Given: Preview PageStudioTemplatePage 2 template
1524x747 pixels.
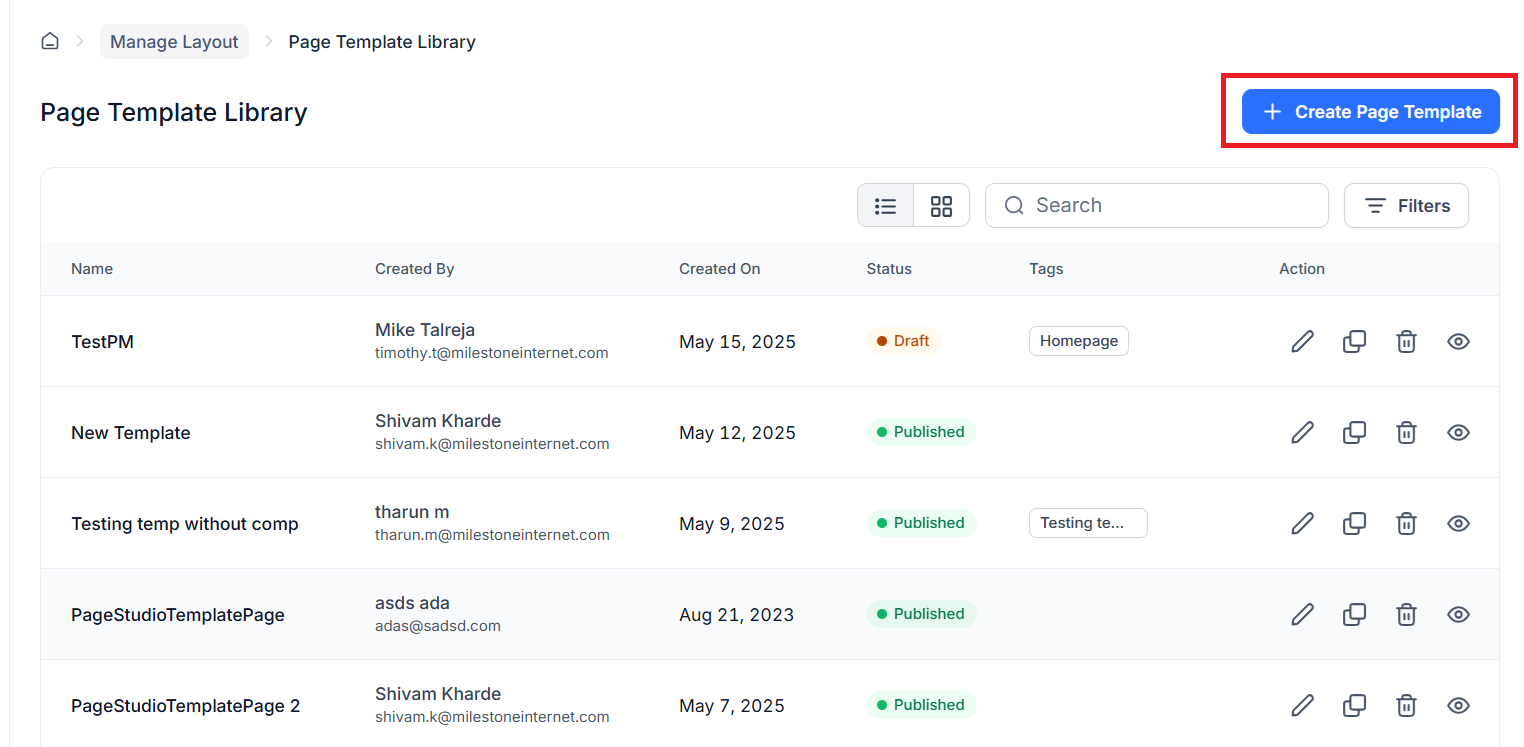Looking at the screenshot, I should tap(1459, 706).
